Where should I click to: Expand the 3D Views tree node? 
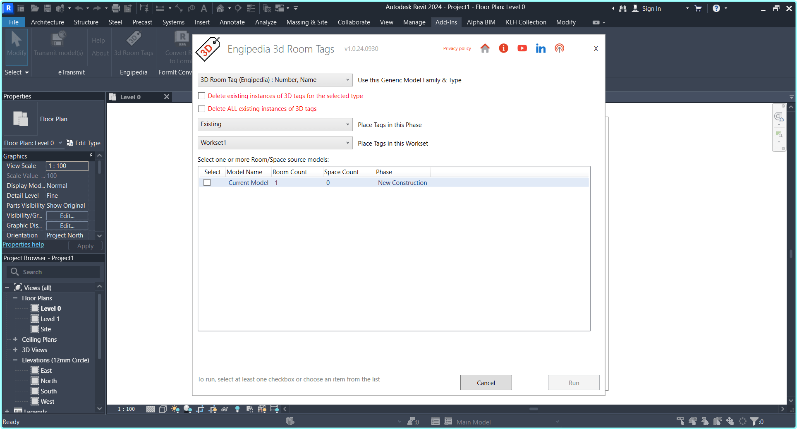pyautogui.click(x=15, y=350)
